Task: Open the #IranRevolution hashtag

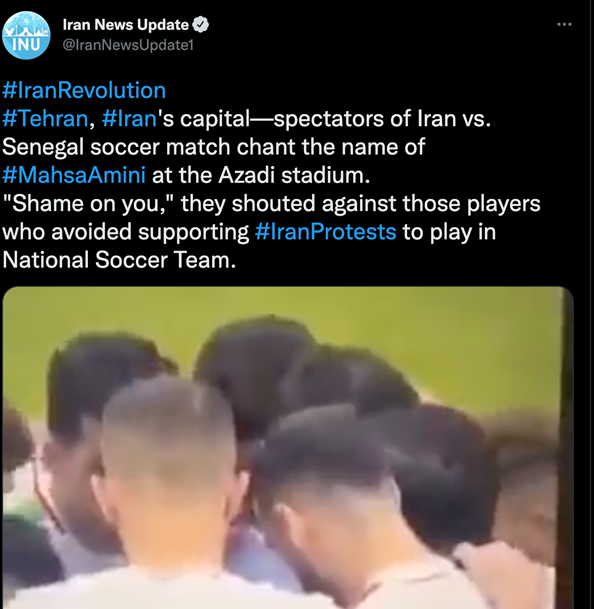Action: [84, 90]
